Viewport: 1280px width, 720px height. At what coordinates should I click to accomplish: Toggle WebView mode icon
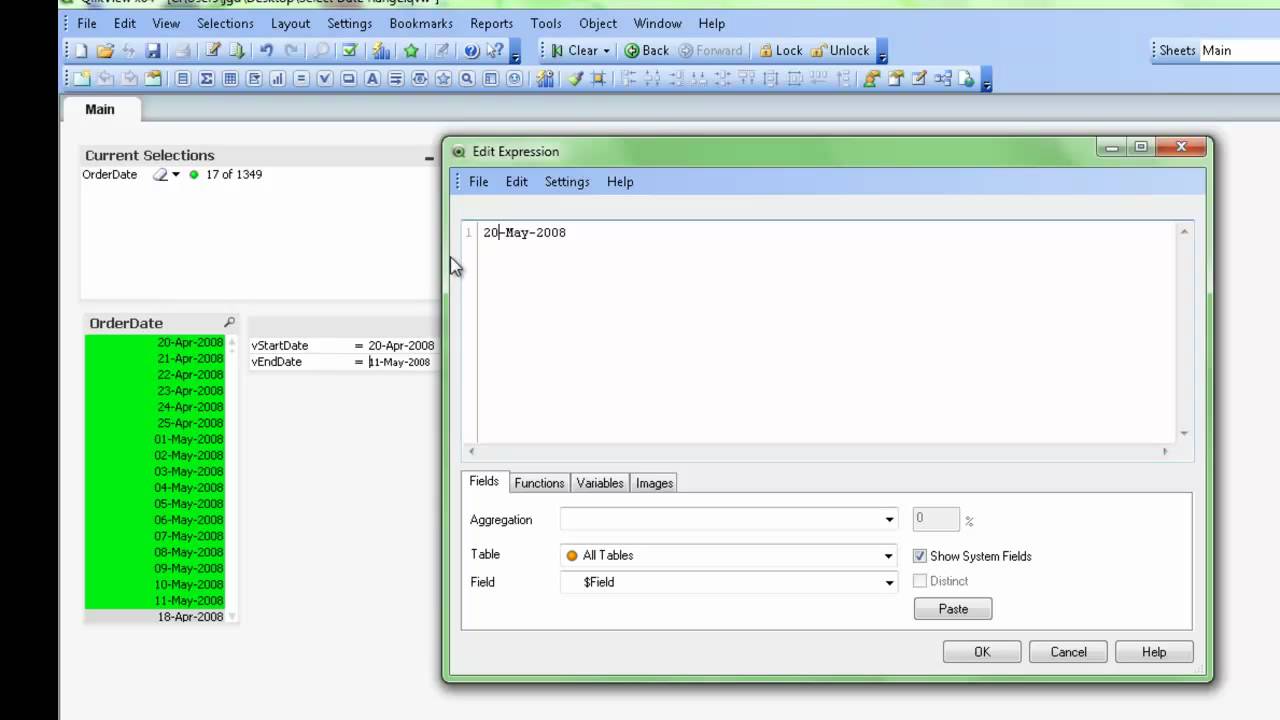pos(966,79)
